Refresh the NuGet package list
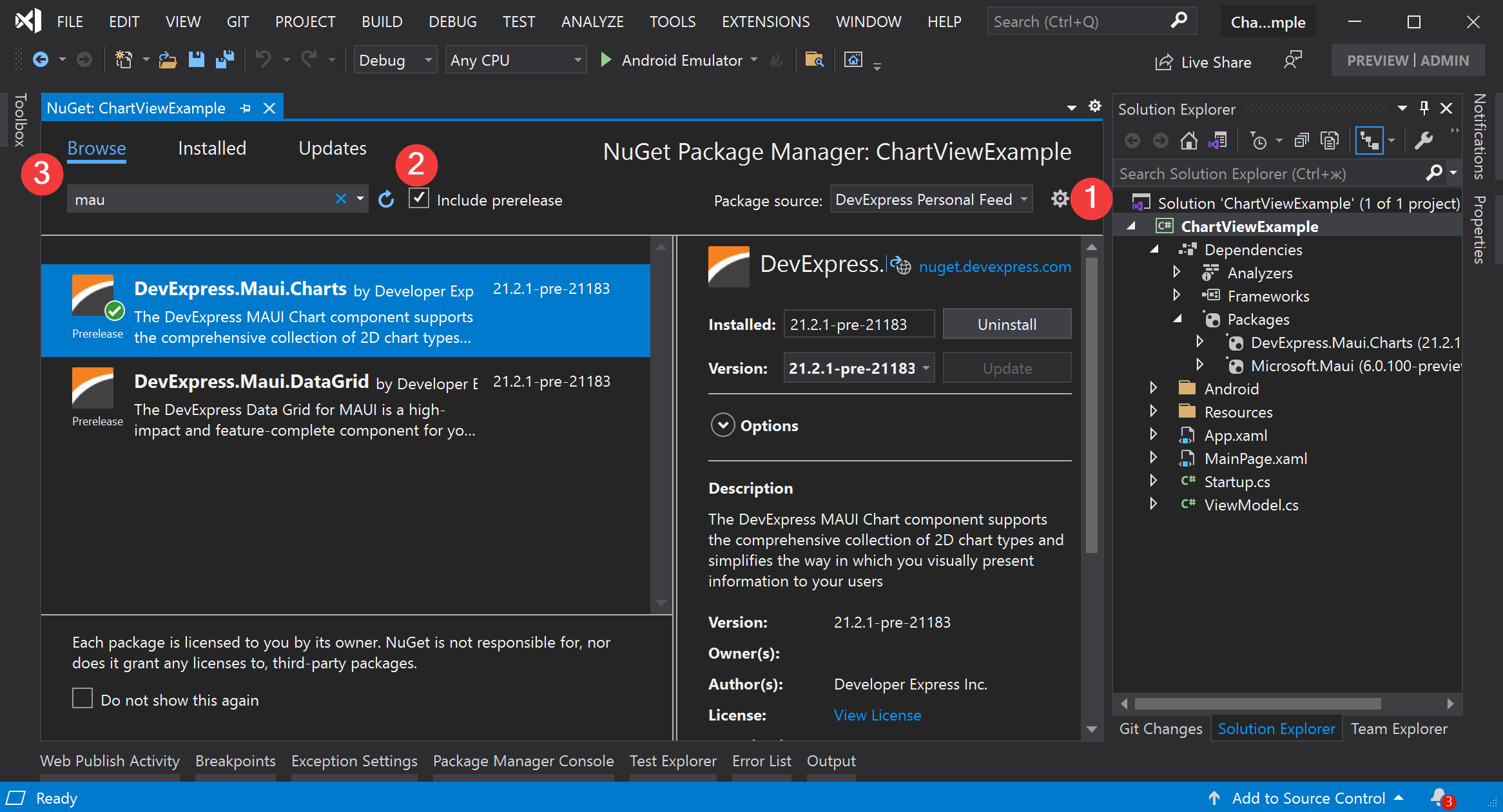Screen dimensions: 1503x812 click(x=386, y=200)
